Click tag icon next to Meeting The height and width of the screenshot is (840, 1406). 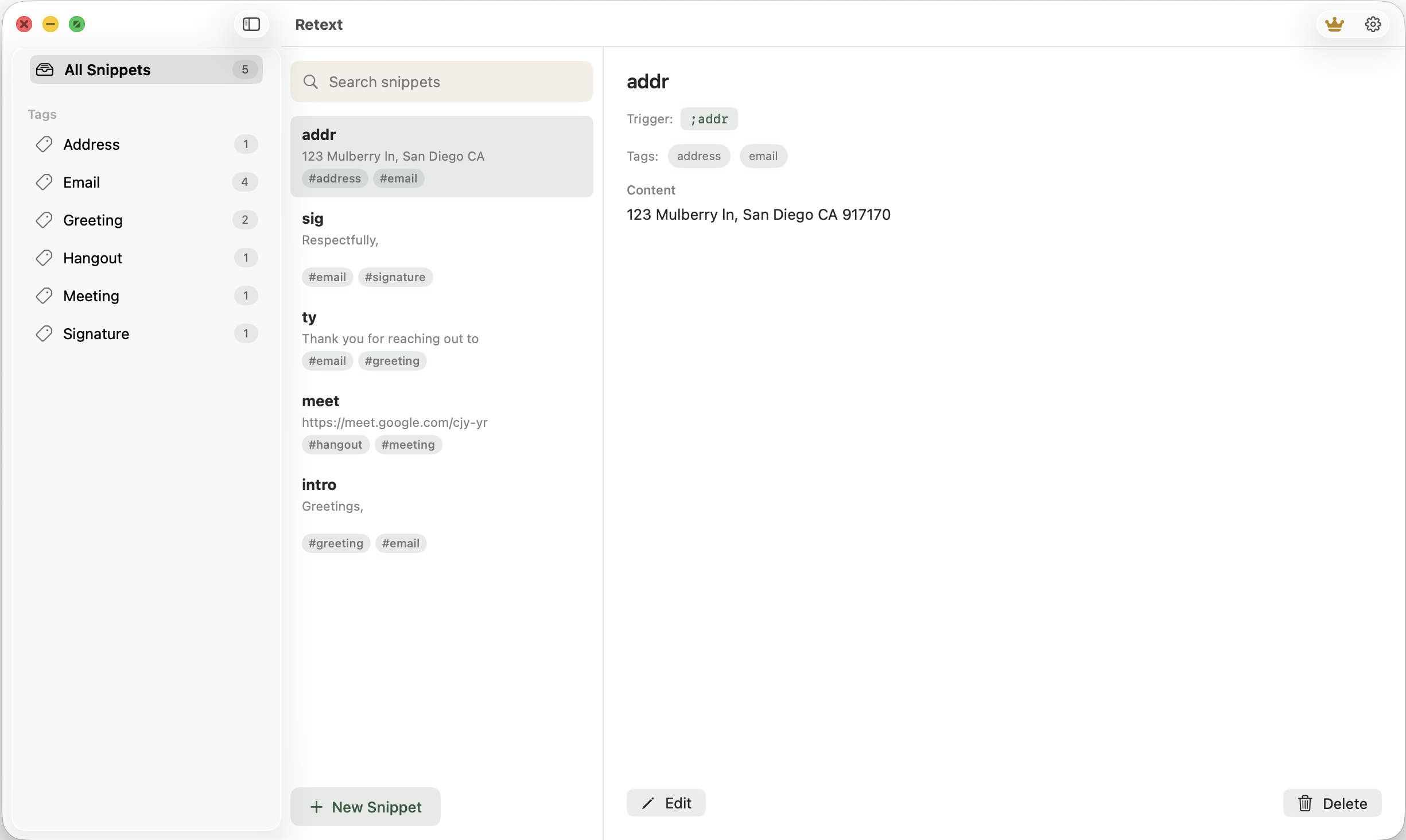pyautogui.click(x=44, y=295)
